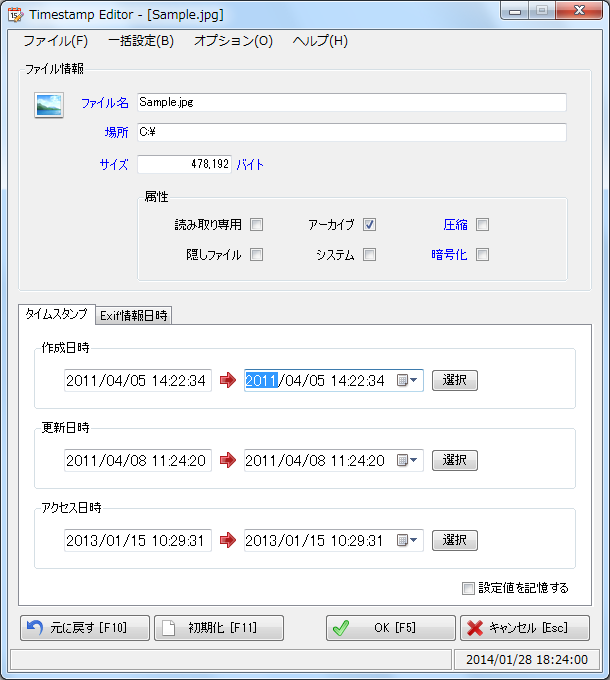Enable the 設定値を記憶する checkbox

click(x=469, y=588)
